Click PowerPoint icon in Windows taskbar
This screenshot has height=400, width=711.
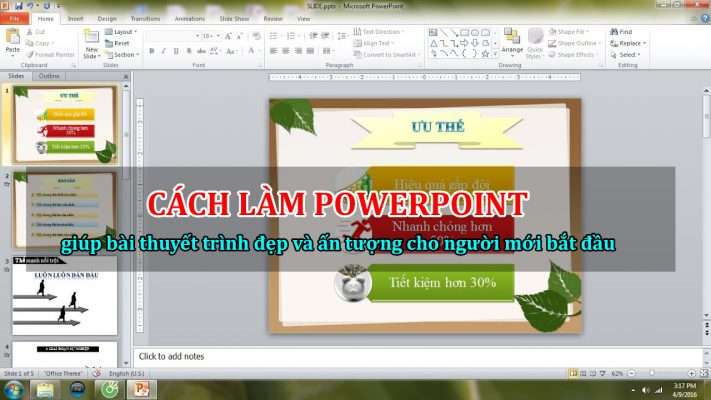141,389
